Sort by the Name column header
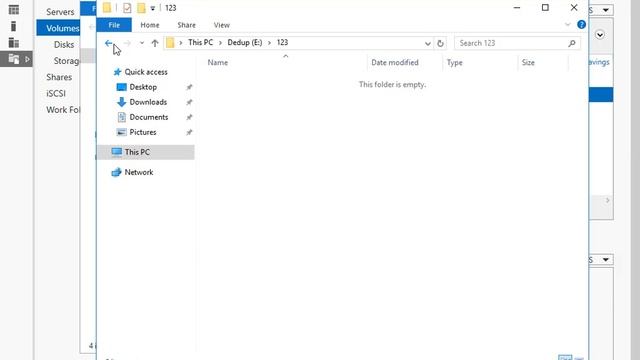 218,62
